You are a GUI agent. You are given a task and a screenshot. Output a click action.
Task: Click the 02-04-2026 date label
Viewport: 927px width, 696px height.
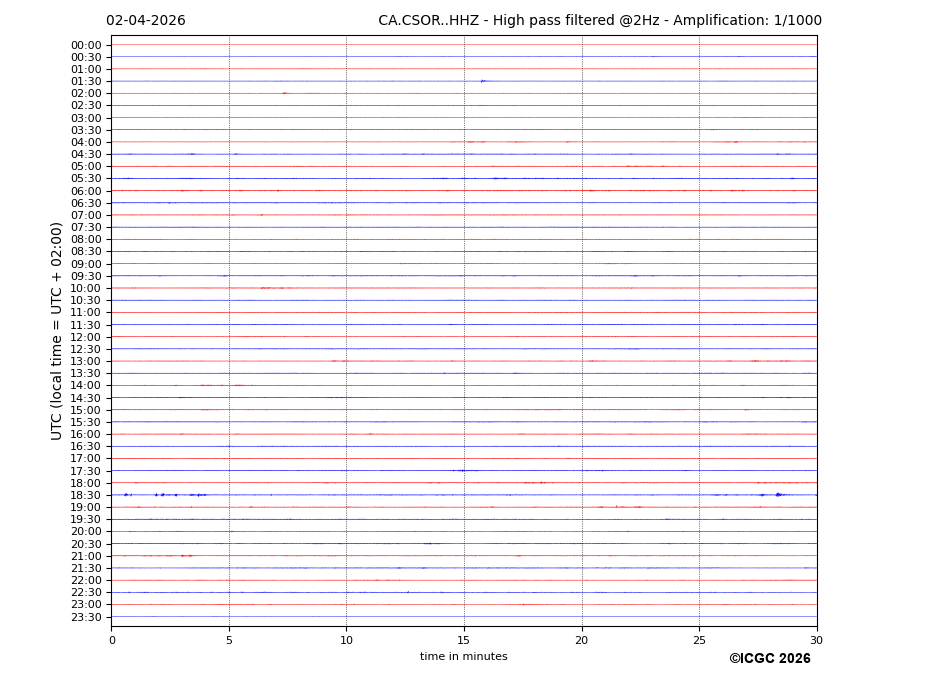pyautogui.click(x=146, y=21)
